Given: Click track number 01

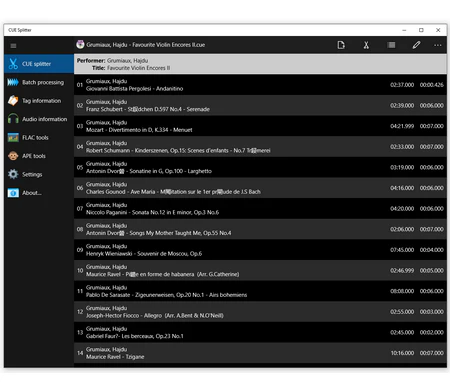Looking at the screenshot, I should 80,85.
